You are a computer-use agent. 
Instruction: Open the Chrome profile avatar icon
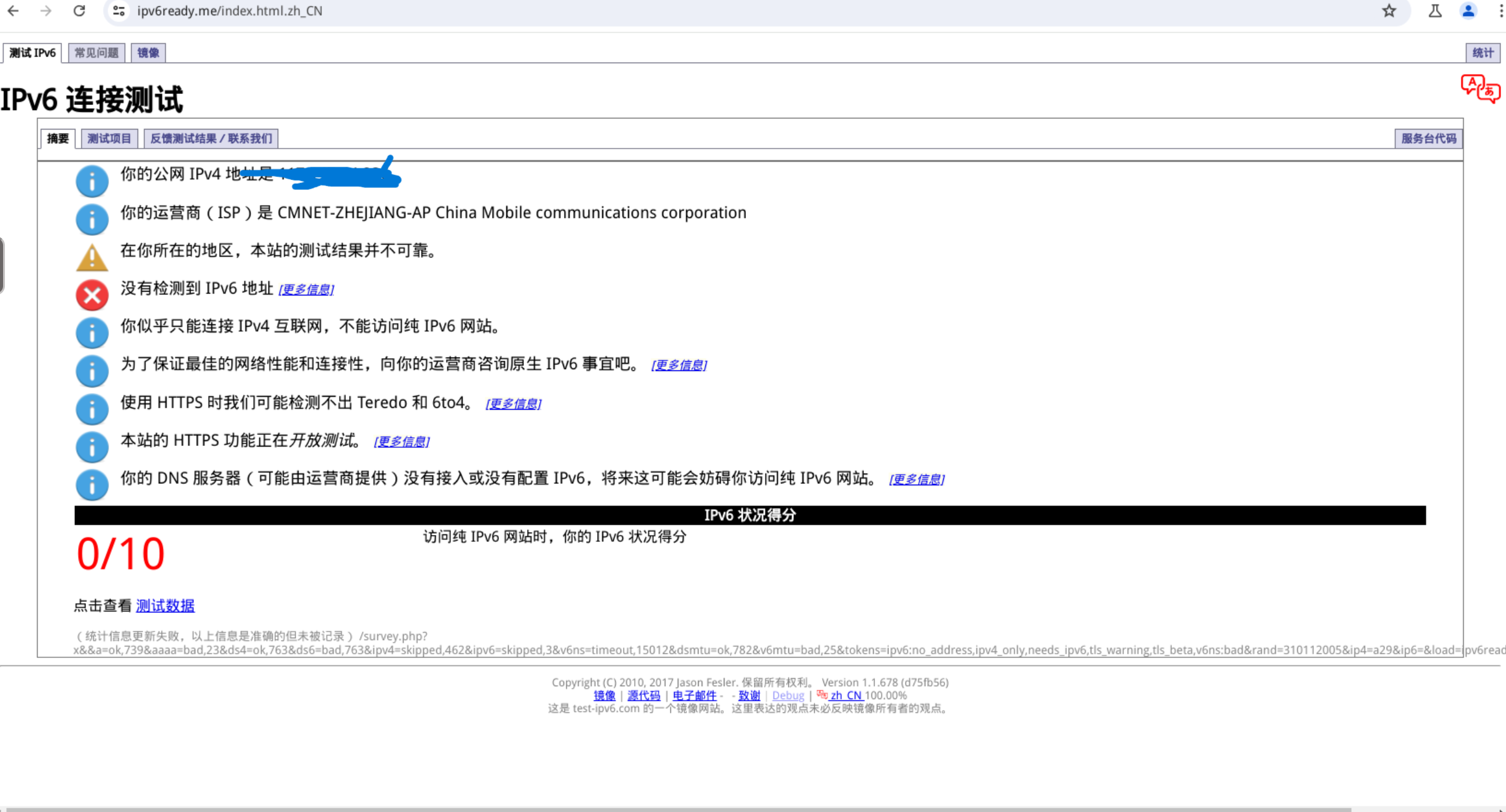tap(1468, 11)
